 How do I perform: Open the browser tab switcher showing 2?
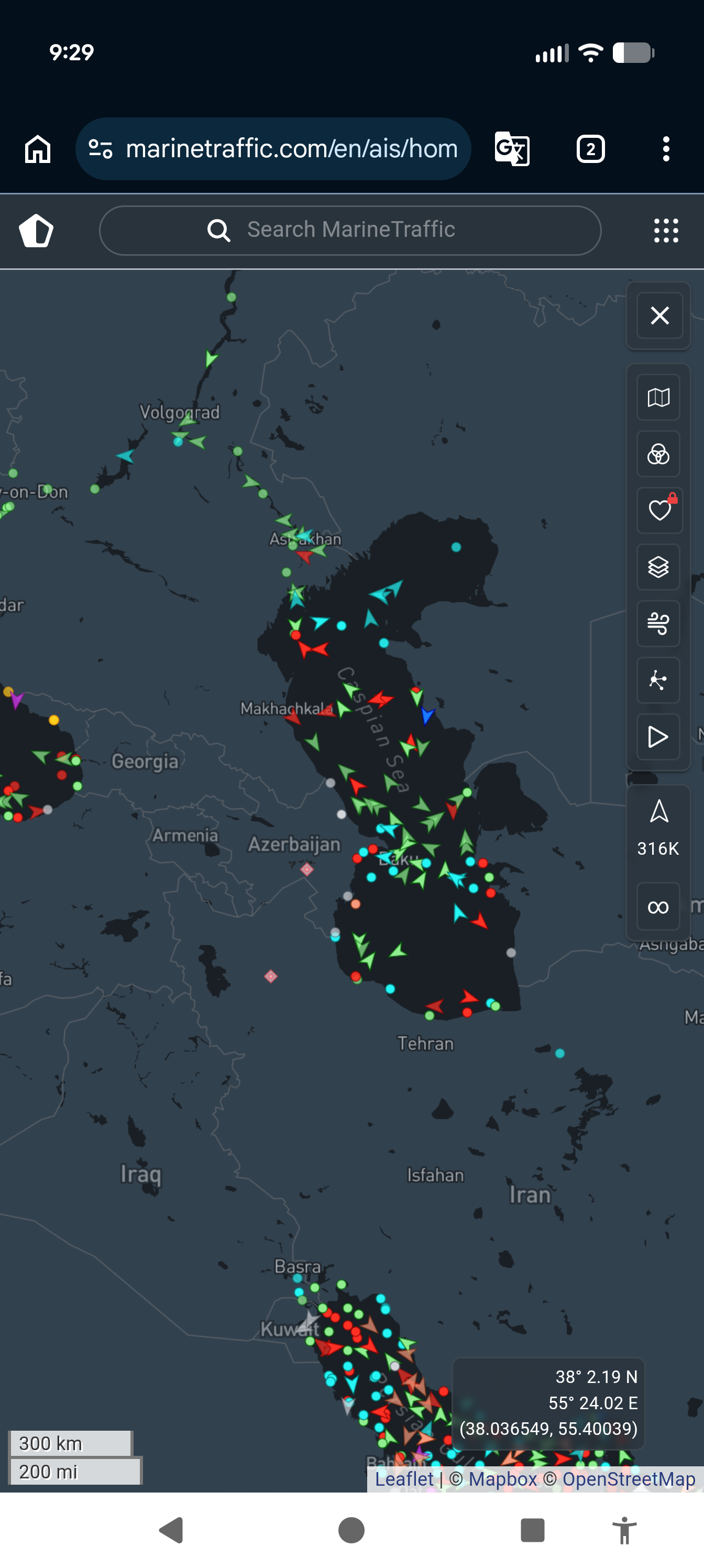(590, 149)
